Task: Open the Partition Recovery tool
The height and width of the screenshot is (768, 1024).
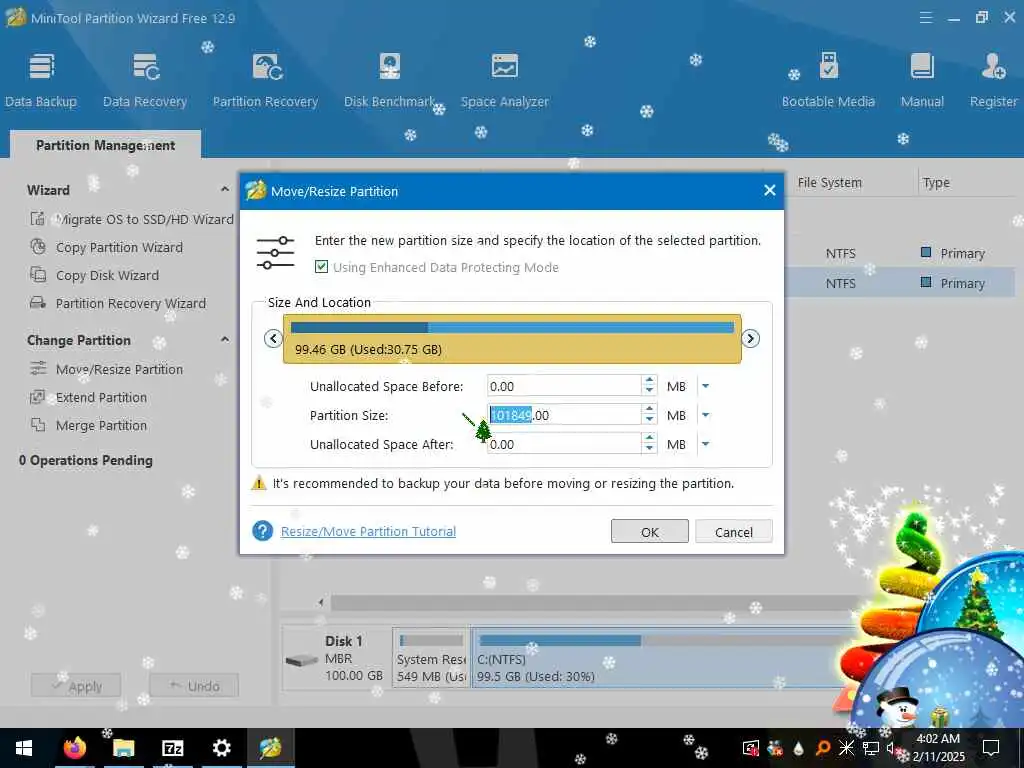Action: 265,80
